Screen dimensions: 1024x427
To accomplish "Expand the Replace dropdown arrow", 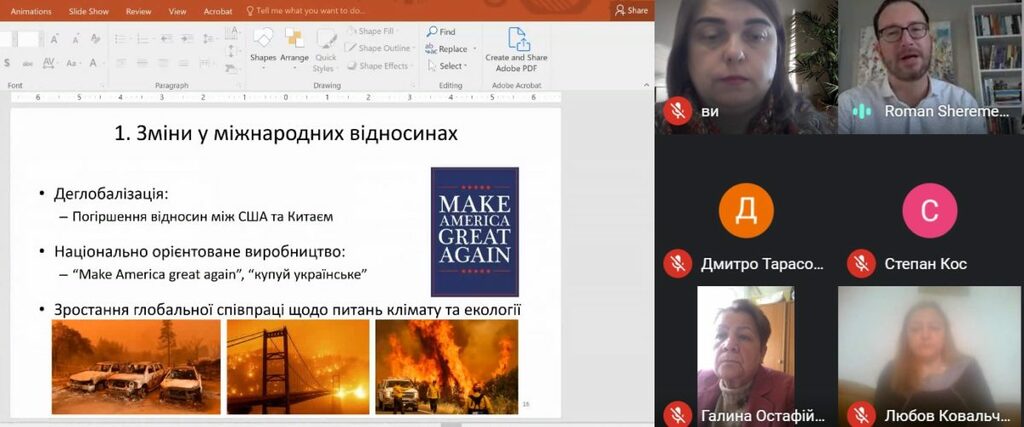I will pyautogui.click(x=475, y=49).
